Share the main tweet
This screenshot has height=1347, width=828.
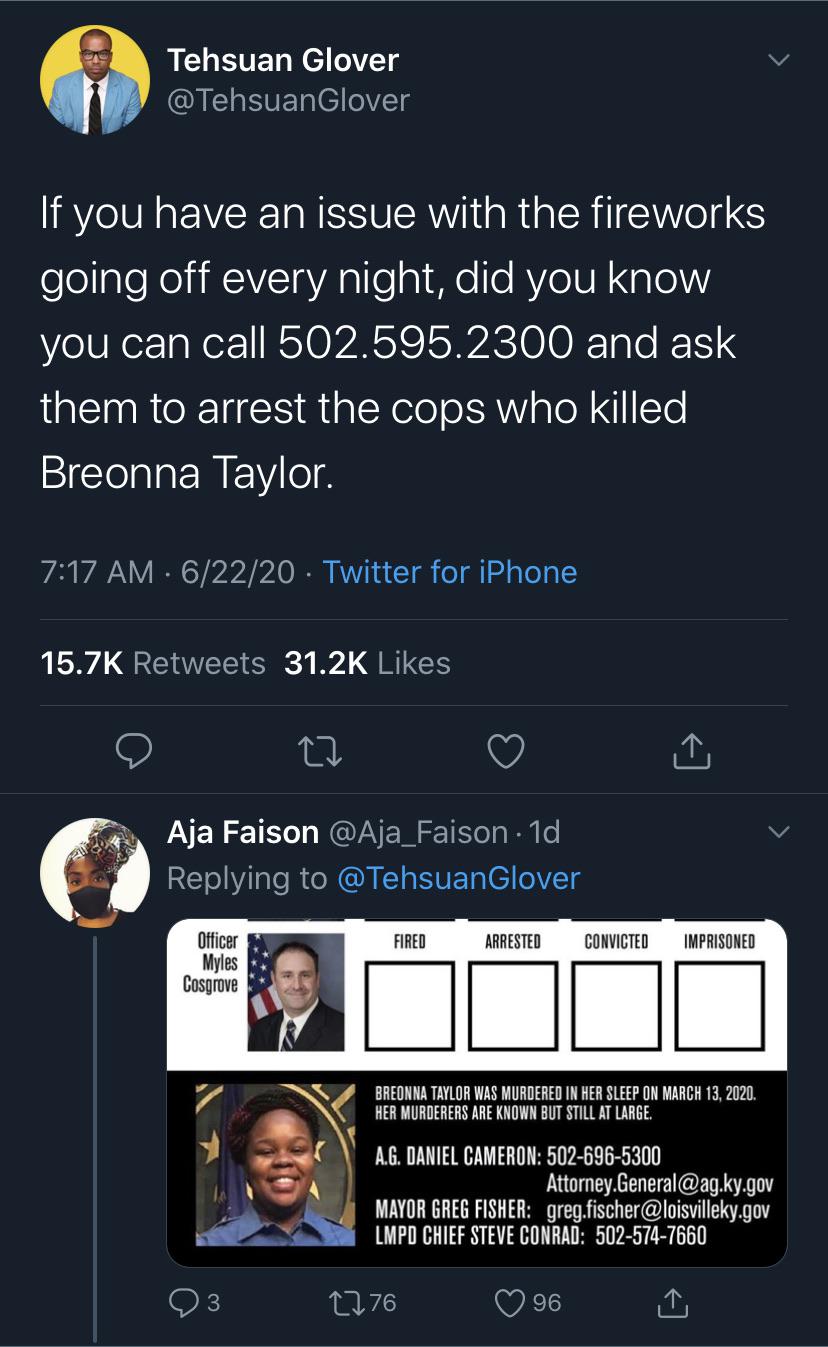coord(691,751)
